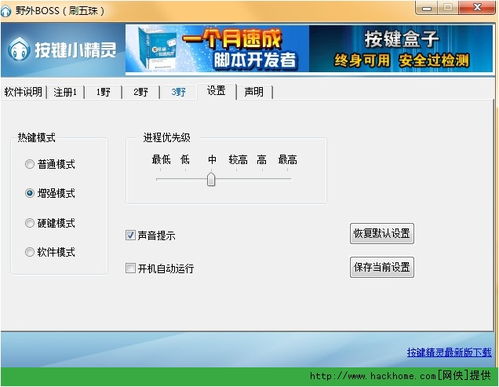Screen dimensions: 499x387
Task: Open the 3野 tab
Action: click(x=179, y=92)
